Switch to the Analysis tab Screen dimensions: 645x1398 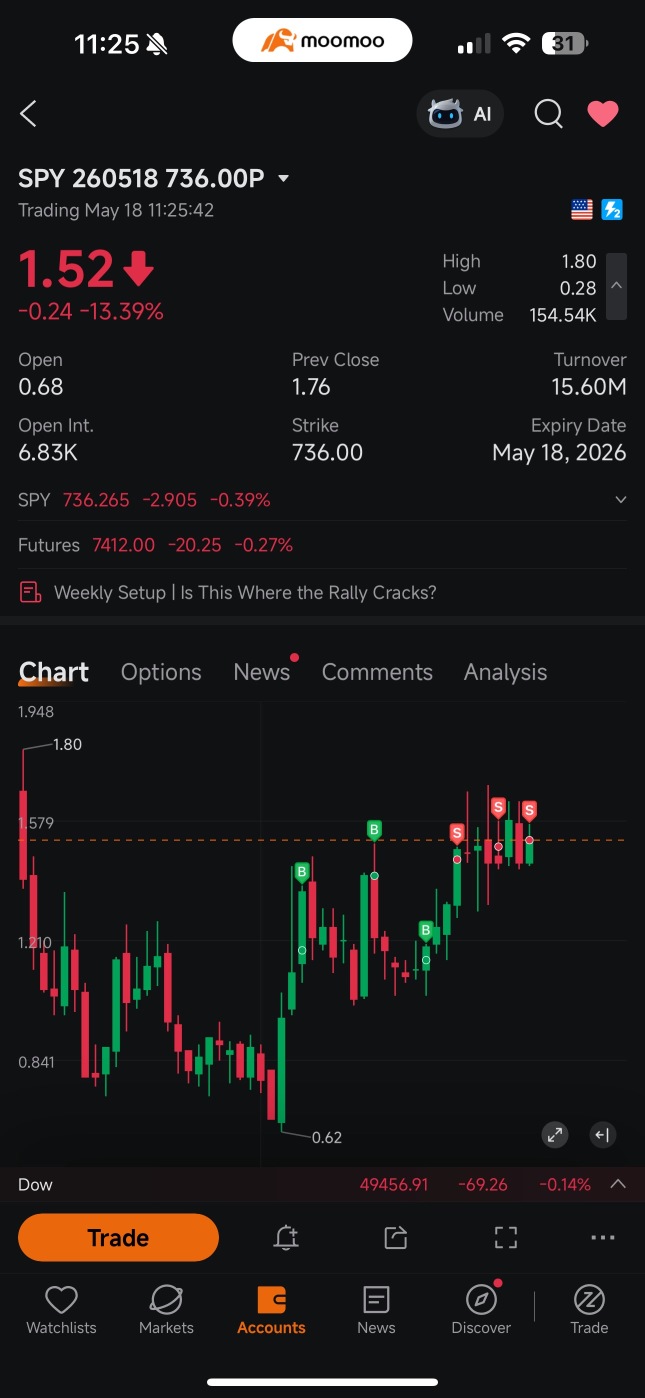tap(505, 672)
